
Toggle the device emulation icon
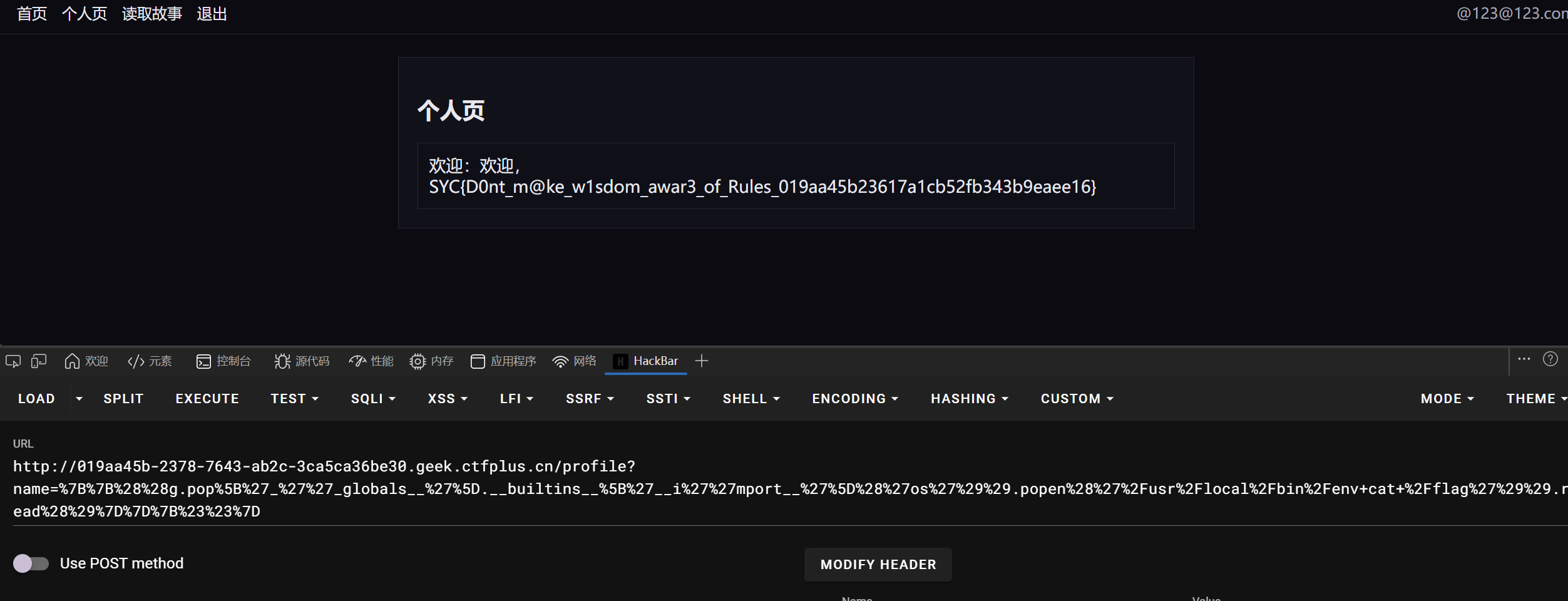pos(39,361)
